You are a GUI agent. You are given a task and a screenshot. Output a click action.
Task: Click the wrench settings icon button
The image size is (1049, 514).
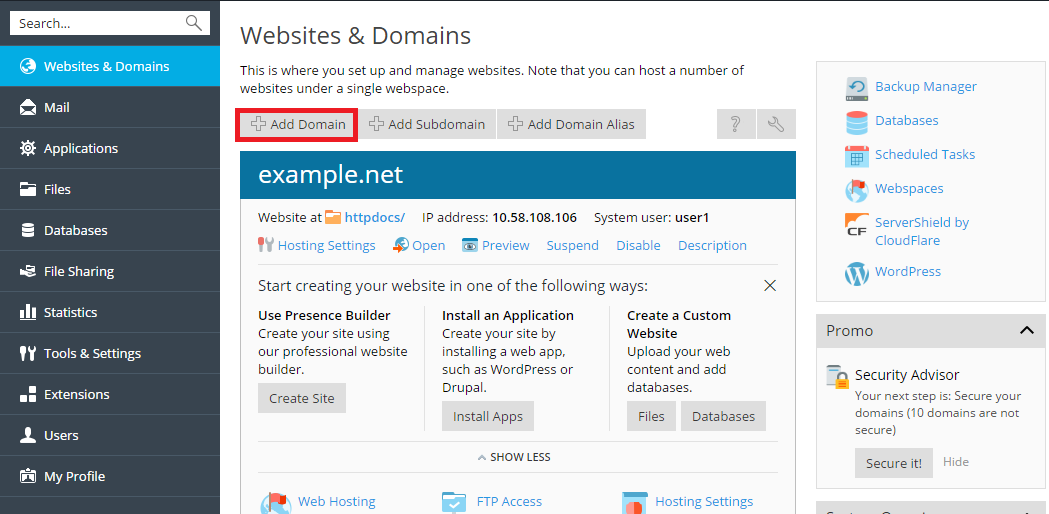pyautogui.click(x=776, y=124)
